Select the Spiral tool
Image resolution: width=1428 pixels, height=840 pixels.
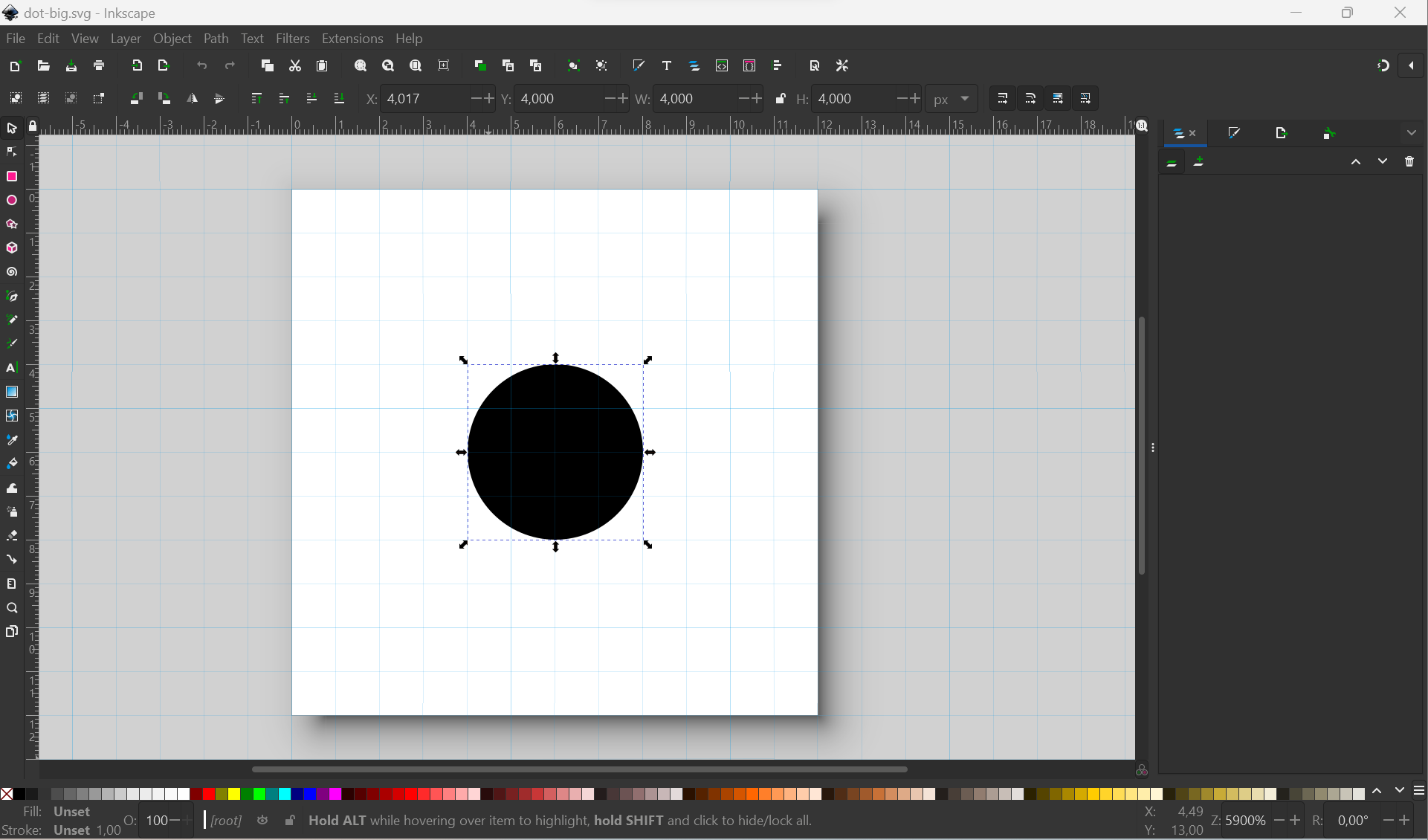click(12, 272)
